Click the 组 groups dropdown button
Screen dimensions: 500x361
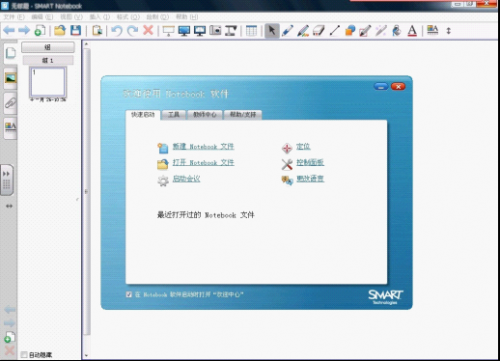tap(48, 47)
